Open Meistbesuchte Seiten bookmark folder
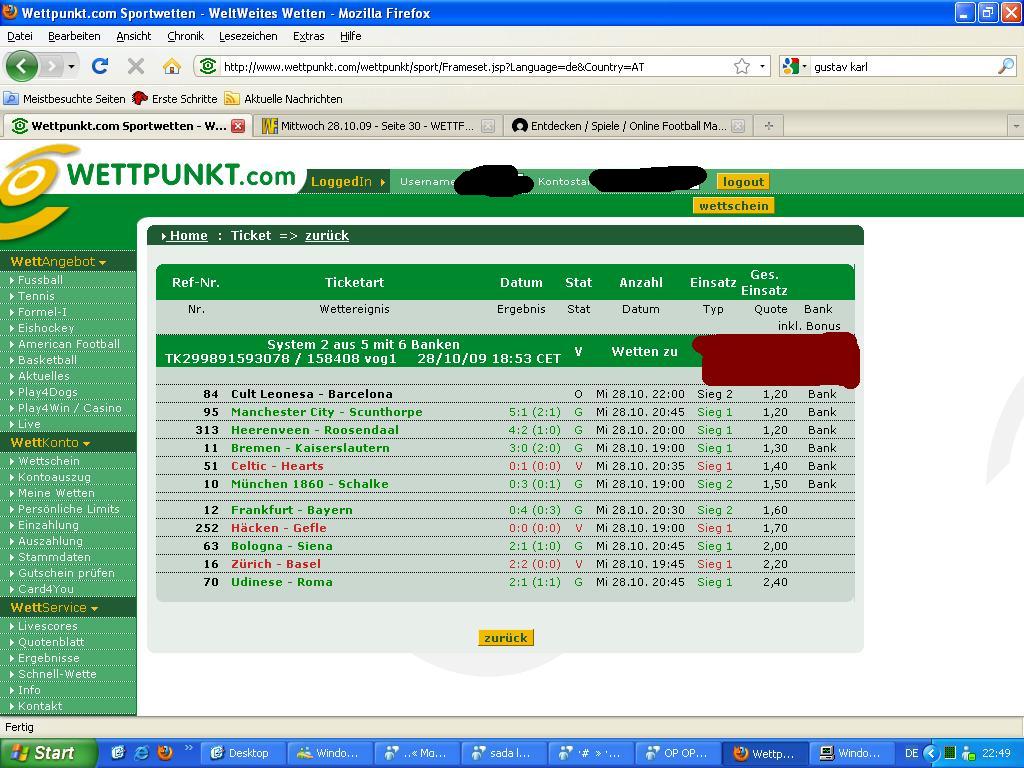Image resolution: width=1024 pixels, height=768 pixels. (x=65, y=99)
